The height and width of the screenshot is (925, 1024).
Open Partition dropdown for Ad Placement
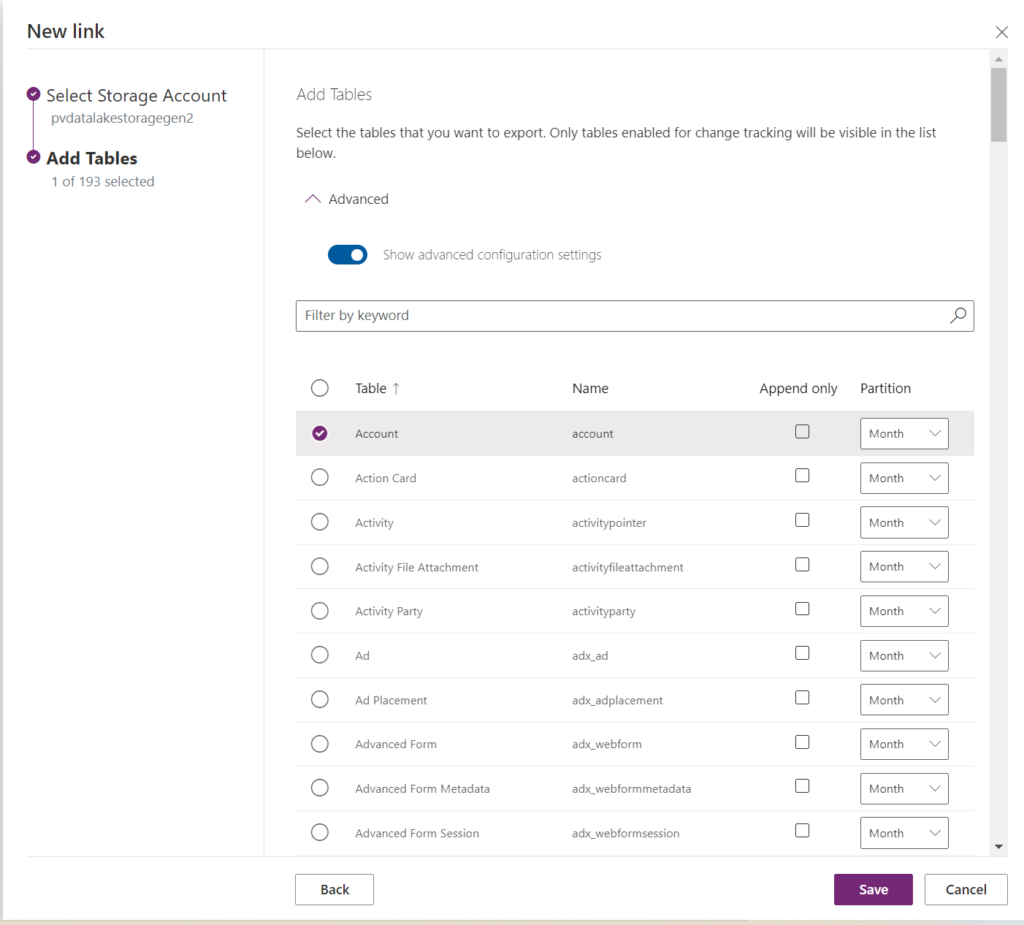click(904, 700)
